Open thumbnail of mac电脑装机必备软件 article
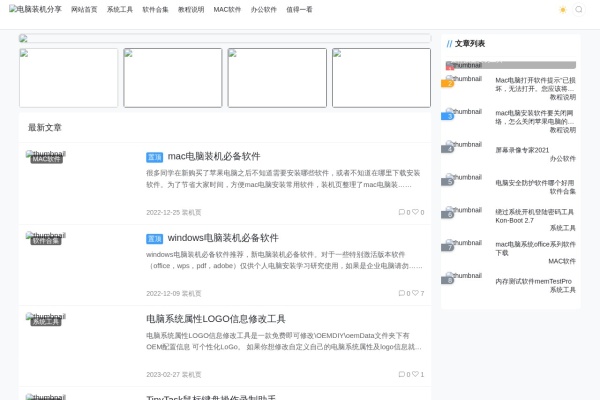Image resolution: width=600 pixels, height=400 pixels. (46, 154)
